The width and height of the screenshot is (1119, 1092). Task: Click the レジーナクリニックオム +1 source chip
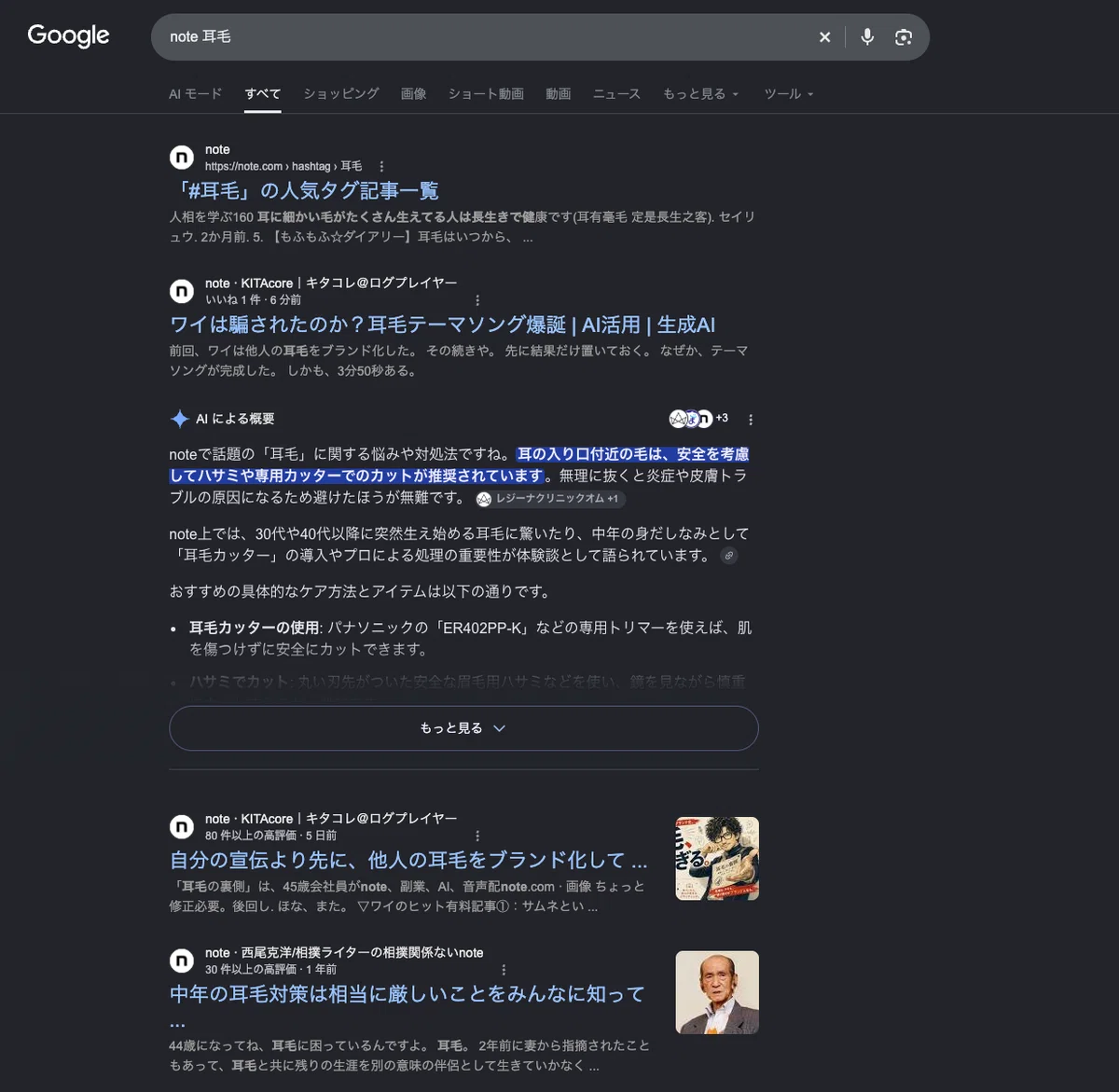548,499
